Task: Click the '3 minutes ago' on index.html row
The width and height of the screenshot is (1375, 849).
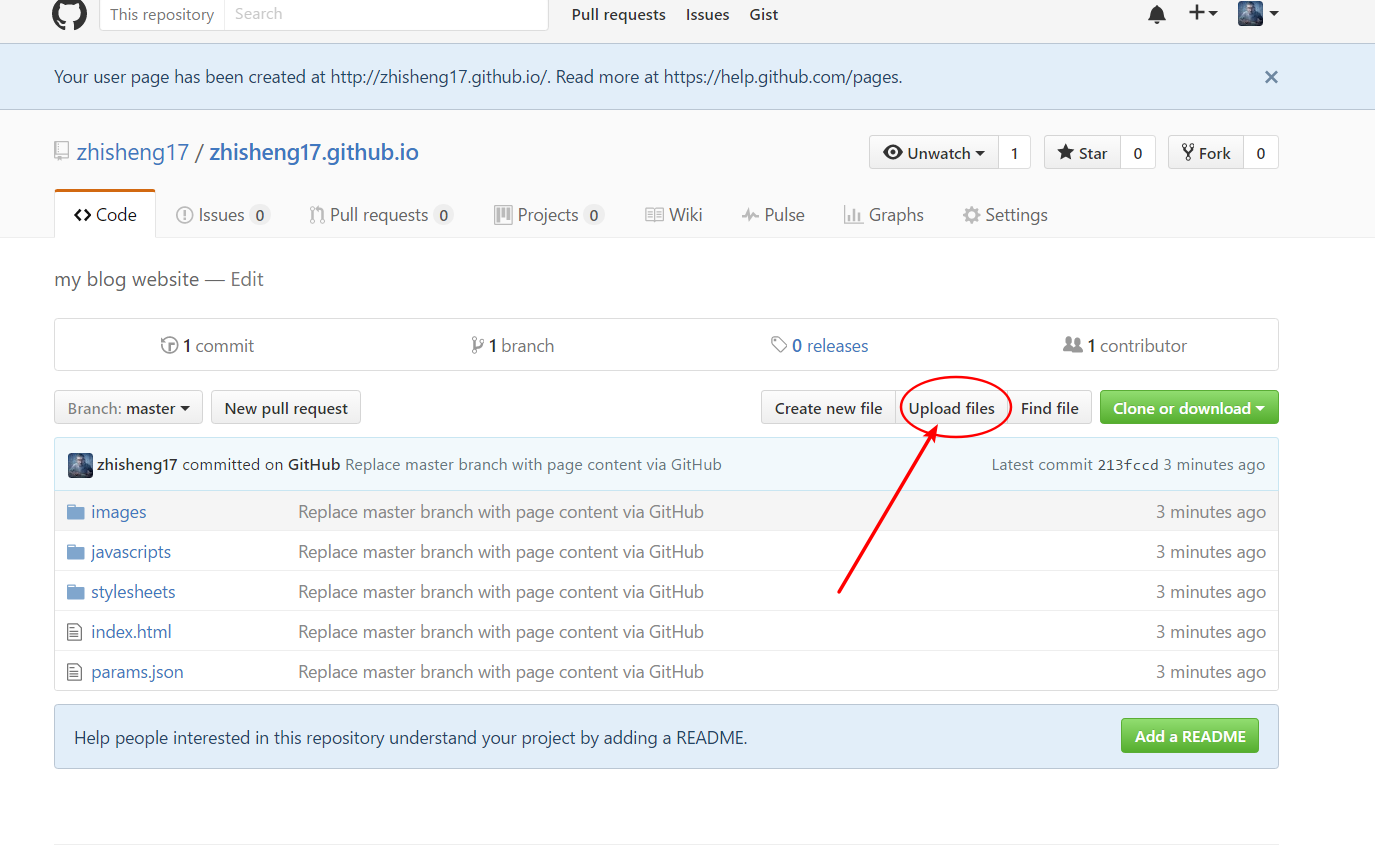Action: 1211,632
